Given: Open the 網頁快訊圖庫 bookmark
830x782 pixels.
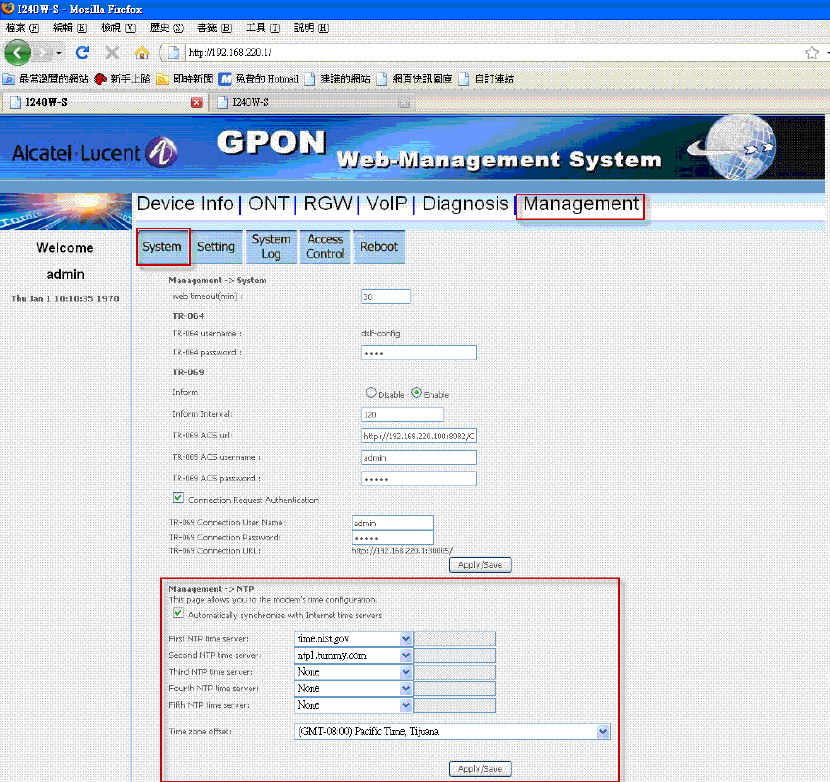Looking at the screenshot, I should click(414, 79).
